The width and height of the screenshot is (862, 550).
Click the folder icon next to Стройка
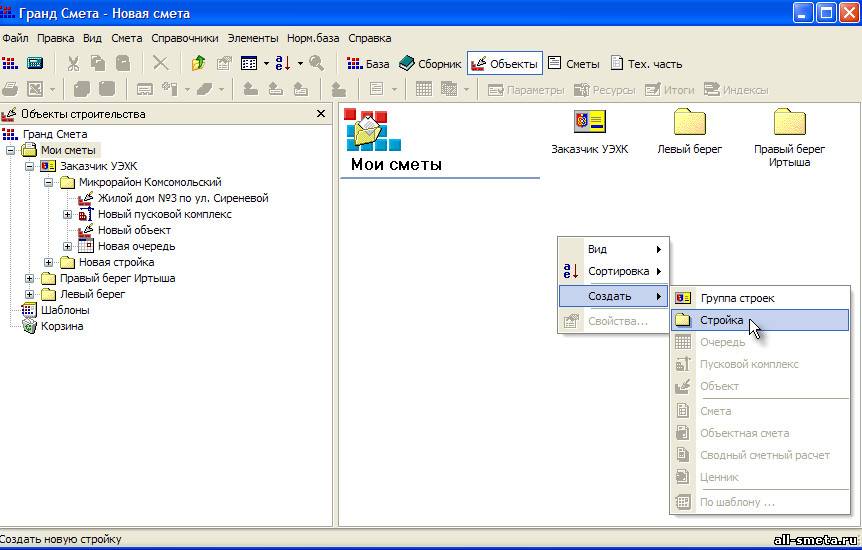coord(683,320)
